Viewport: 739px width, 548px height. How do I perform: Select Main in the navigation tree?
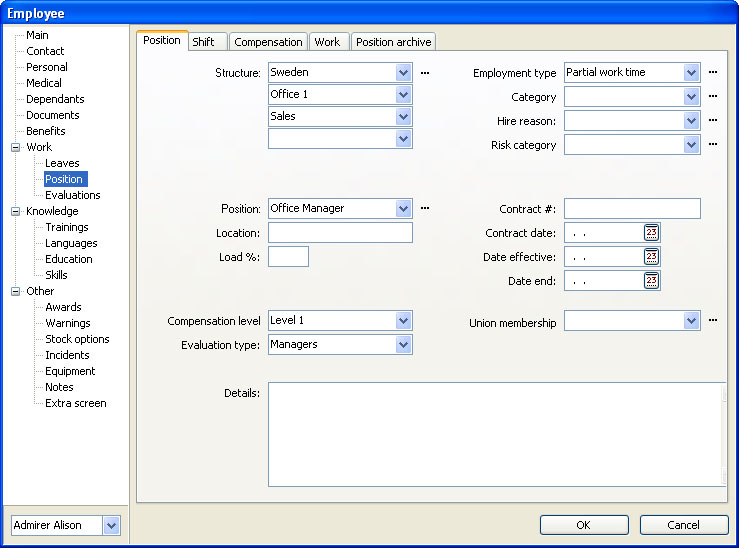[x=37, y=35]
